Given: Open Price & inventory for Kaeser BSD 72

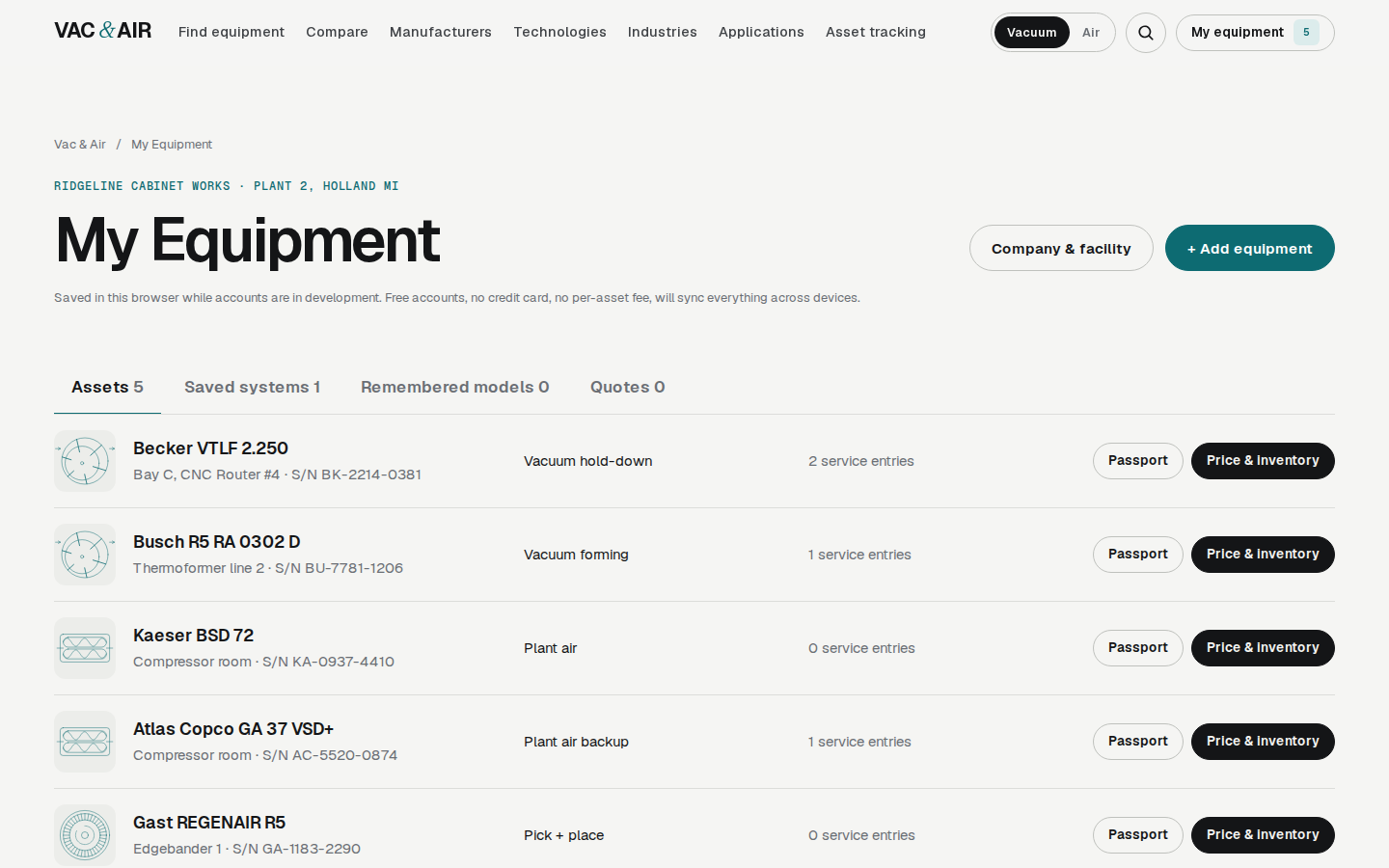Looking at the screenshot, I should (x=1263, y=648).
